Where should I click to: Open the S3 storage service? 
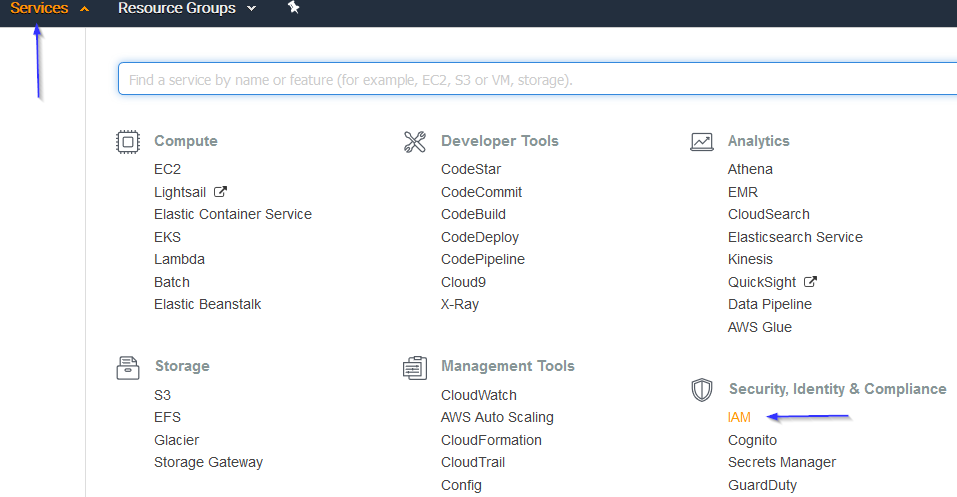click(x=162, y=395)
